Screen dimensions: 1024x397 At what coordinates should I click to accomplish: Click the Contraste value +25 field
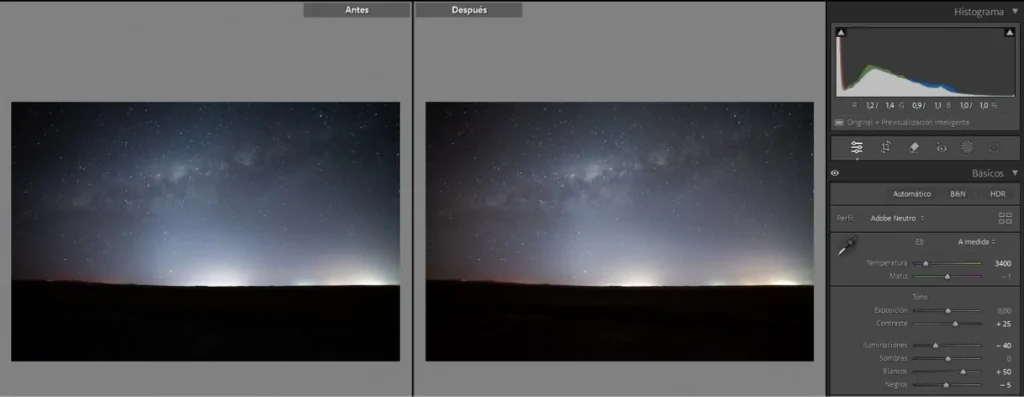pyautogui.click(x=1004, y=324)
